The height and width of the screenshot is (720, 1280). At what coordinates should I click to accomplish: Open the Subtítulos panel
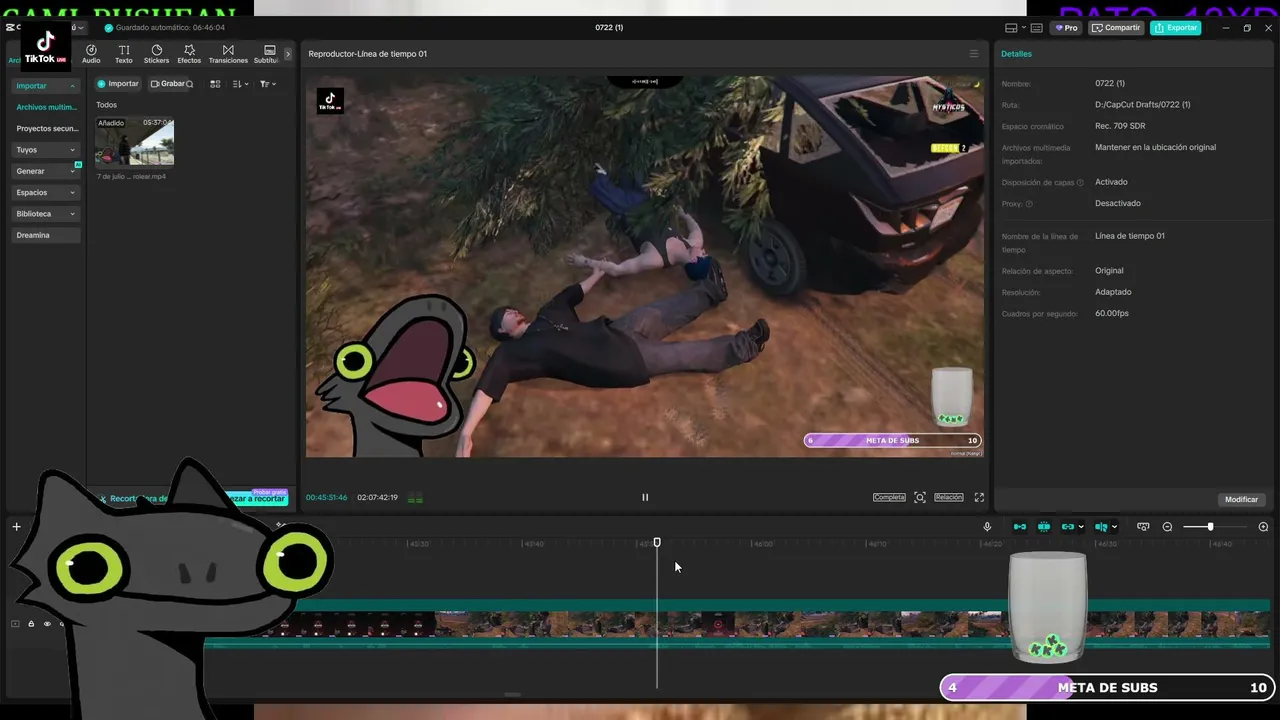click(x=268, y=54)
